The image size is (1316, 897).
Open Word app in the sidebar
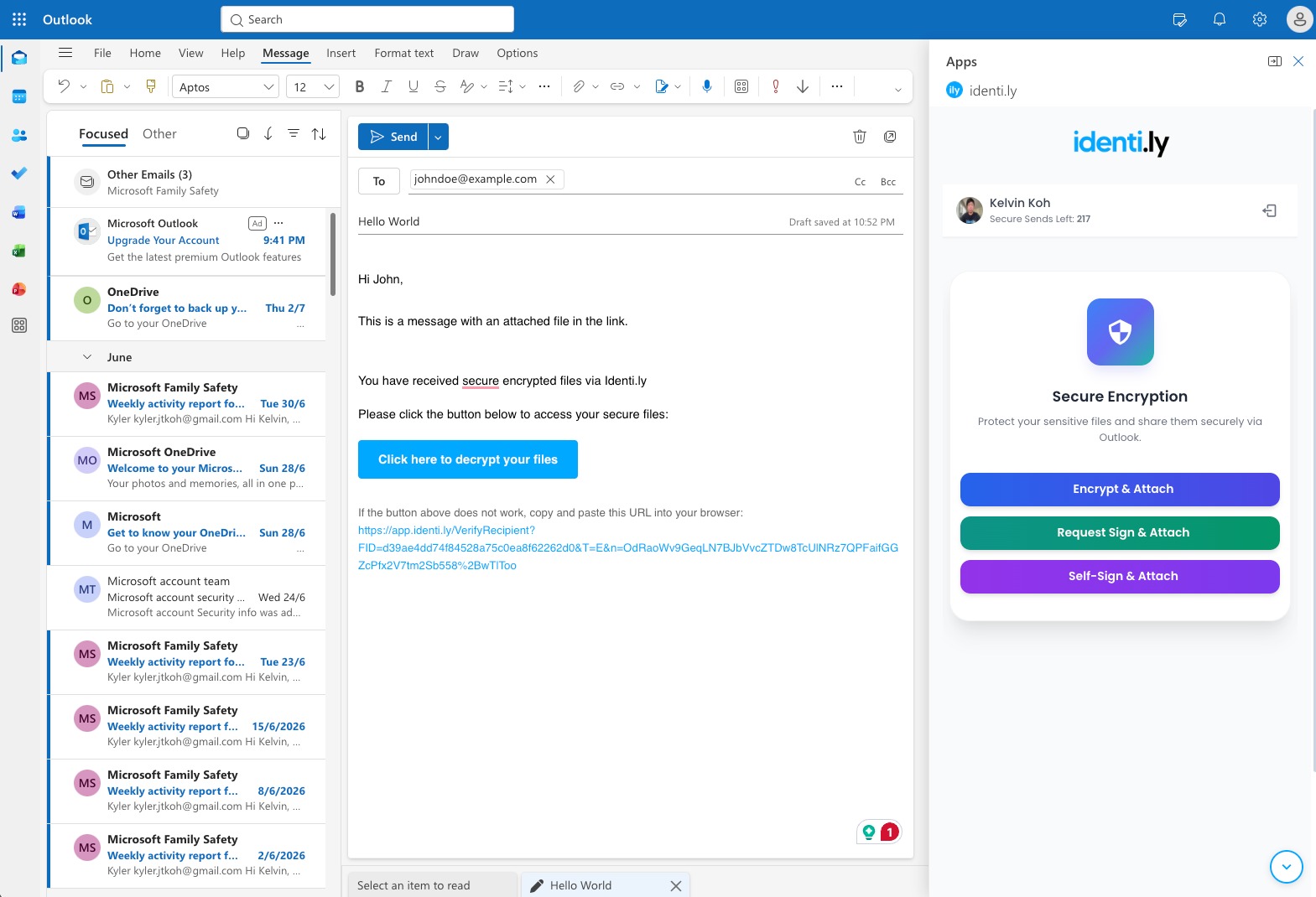[19, 212]
